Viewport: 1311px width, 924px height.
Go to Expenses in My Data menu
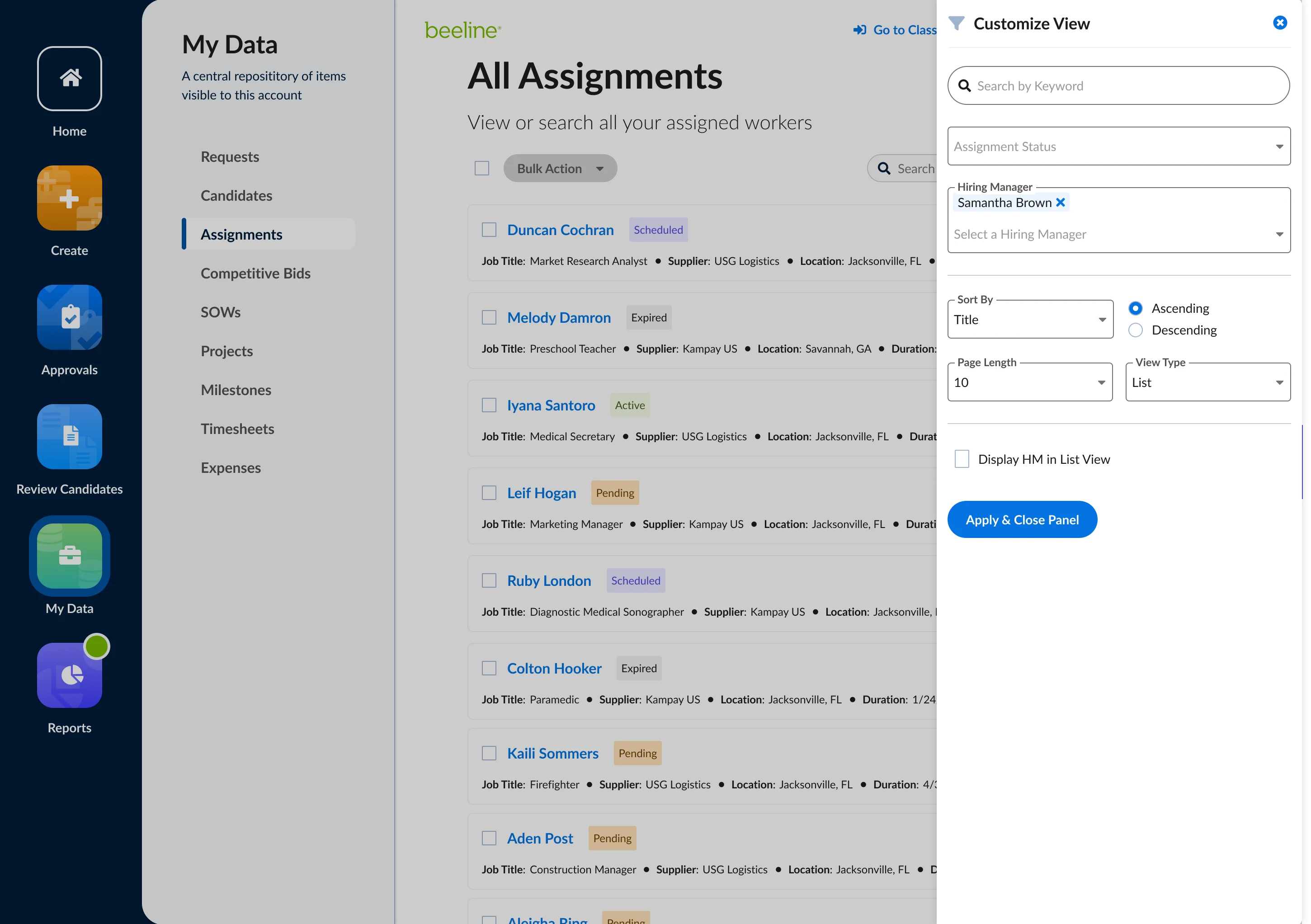(231, 467)
